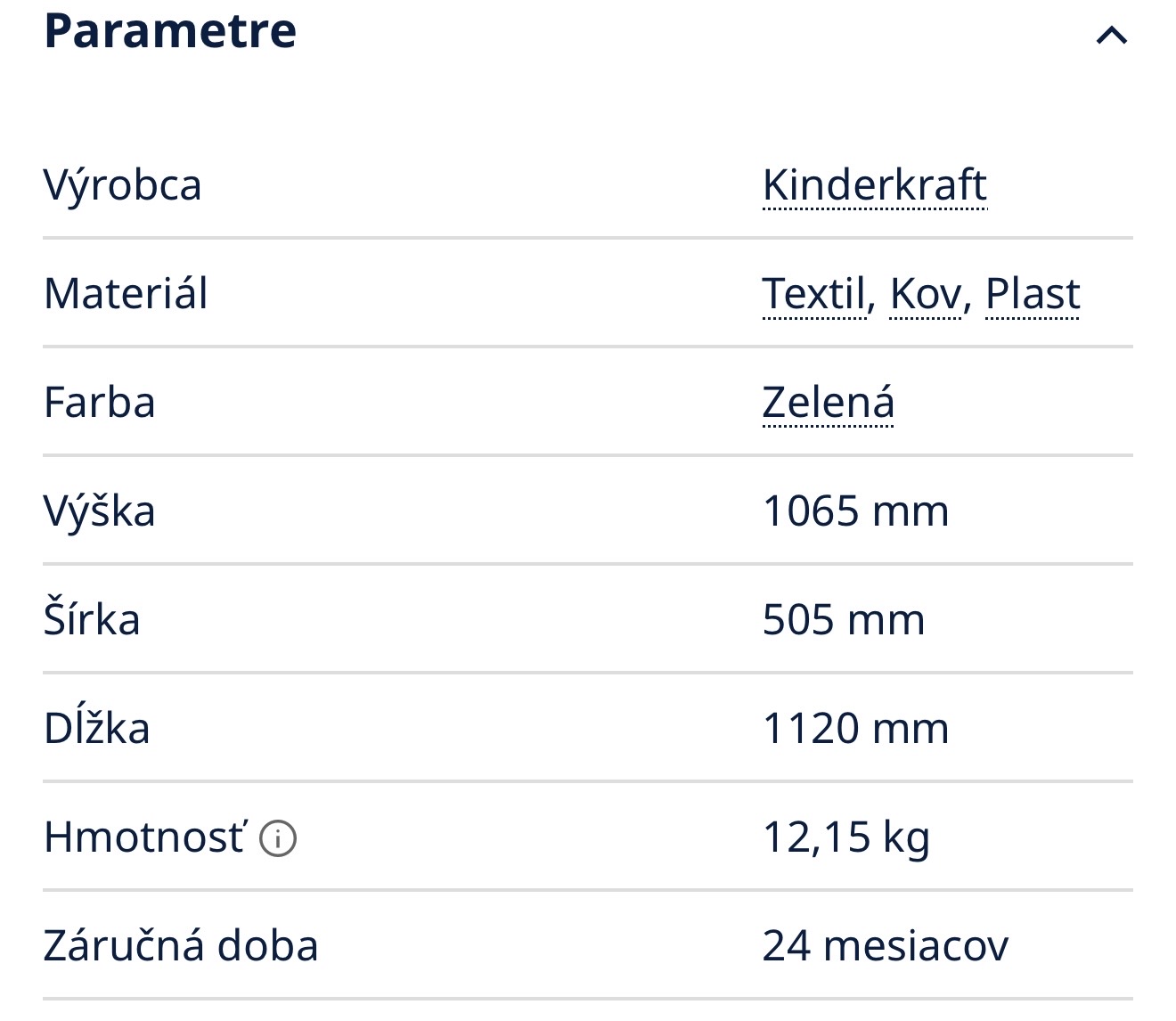
Task: Click the Dĺžka row label
Action: (97, 729)
